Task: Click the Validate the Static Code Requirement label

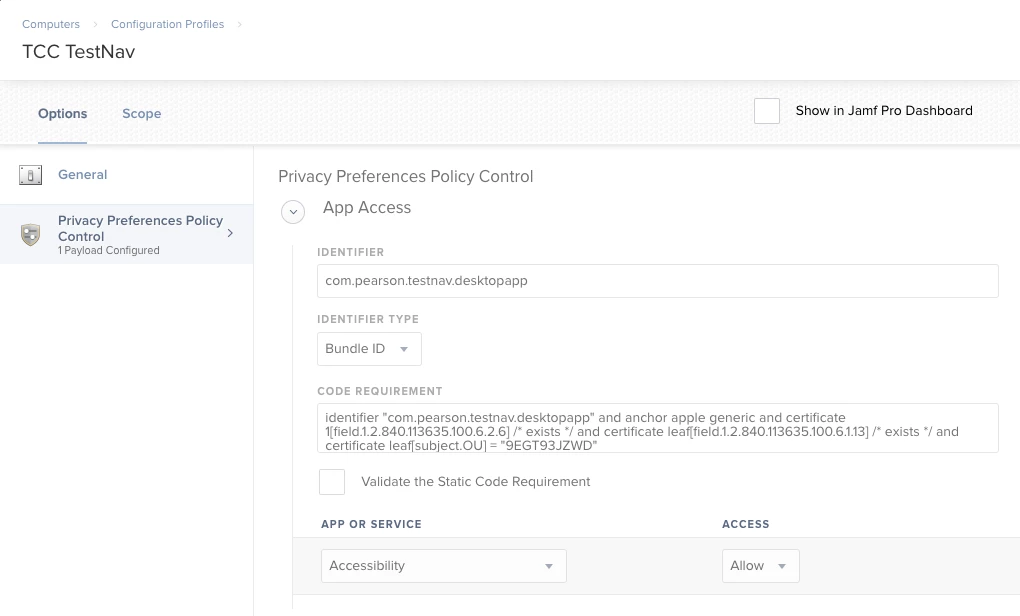Action: tap(476, 482)
